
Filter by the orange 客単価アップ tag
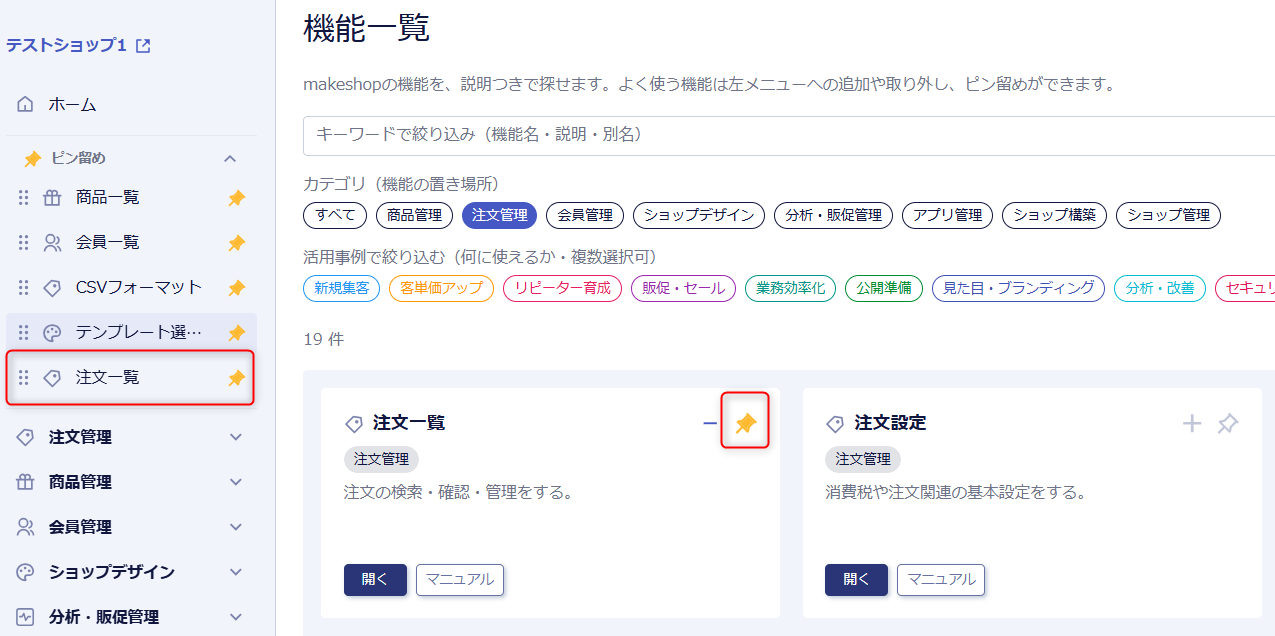(x=441, y=288)
